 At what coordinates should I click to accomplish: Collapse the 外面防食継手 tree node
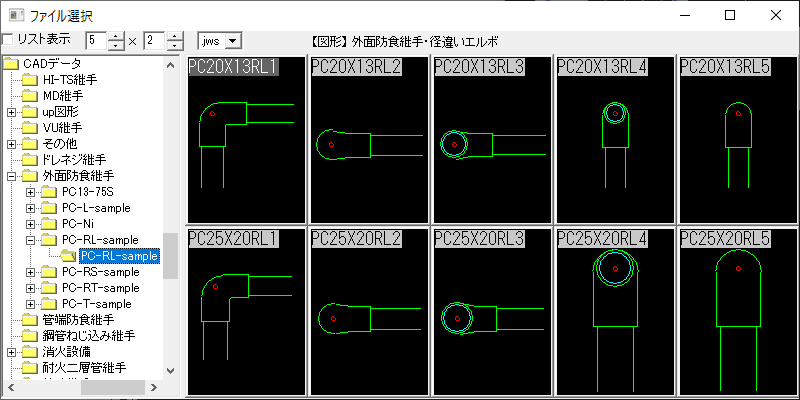[x=11, y=176]
